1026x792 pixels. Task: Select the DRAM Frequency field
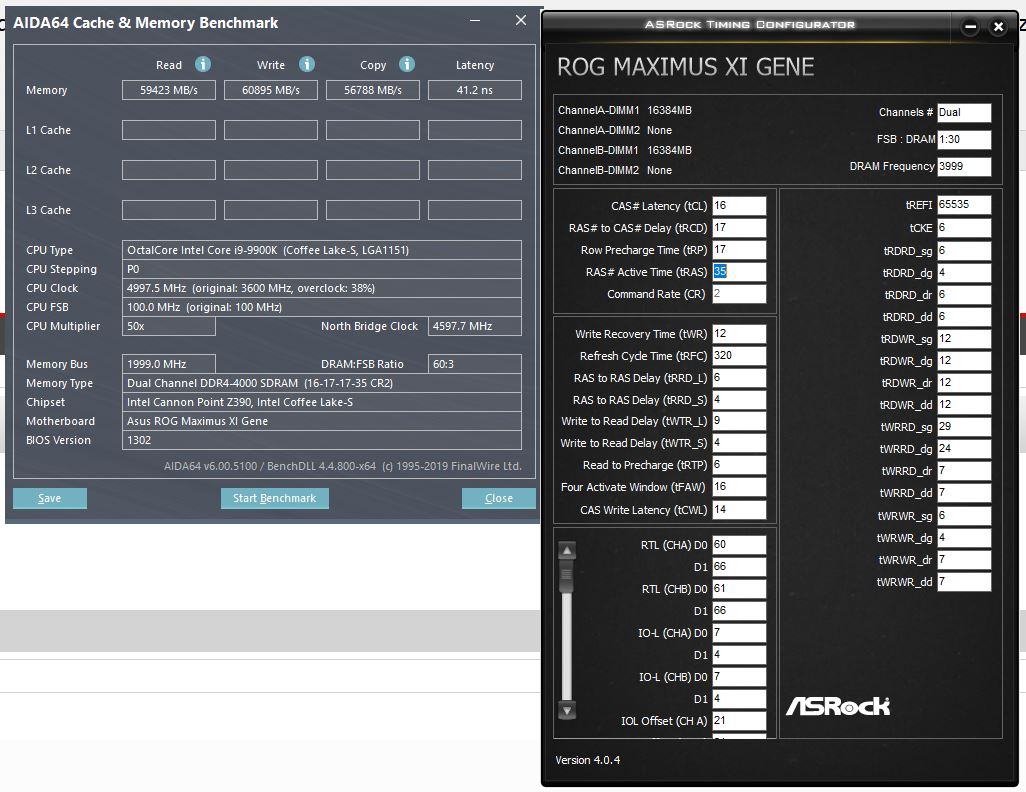tap(964, 166)
